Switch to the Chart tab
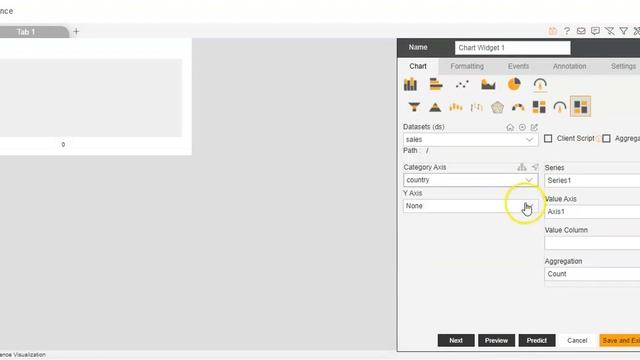This screenshot has width=640, height=360. [418, 66]
